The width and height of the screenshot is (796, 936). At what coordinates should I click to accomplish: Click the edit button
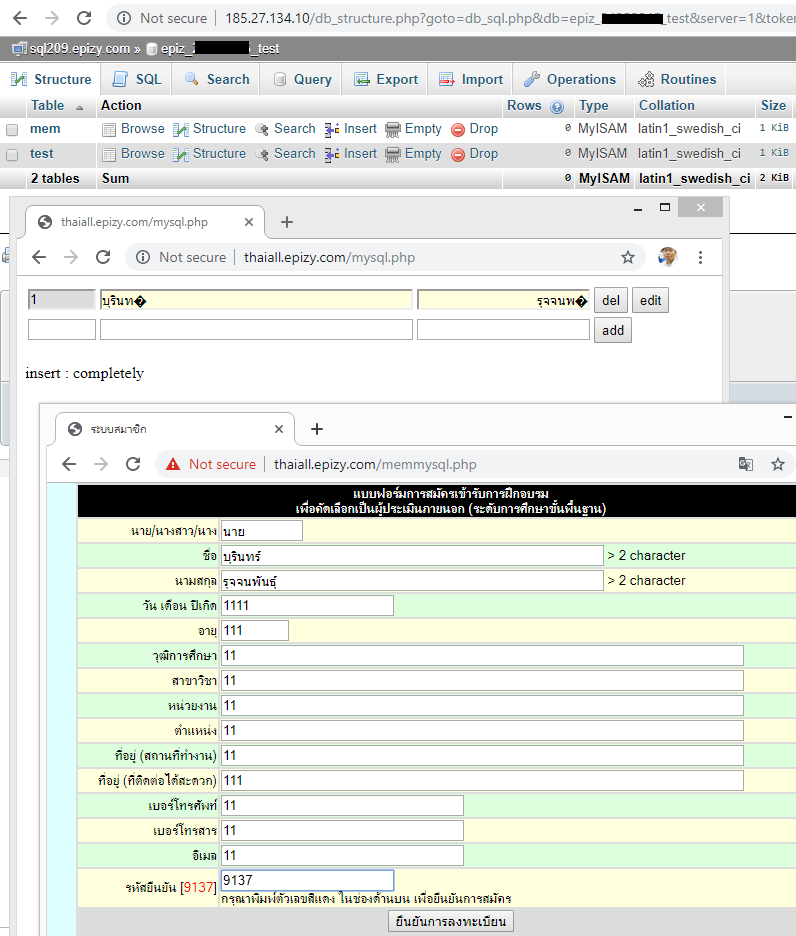(650, 300)
